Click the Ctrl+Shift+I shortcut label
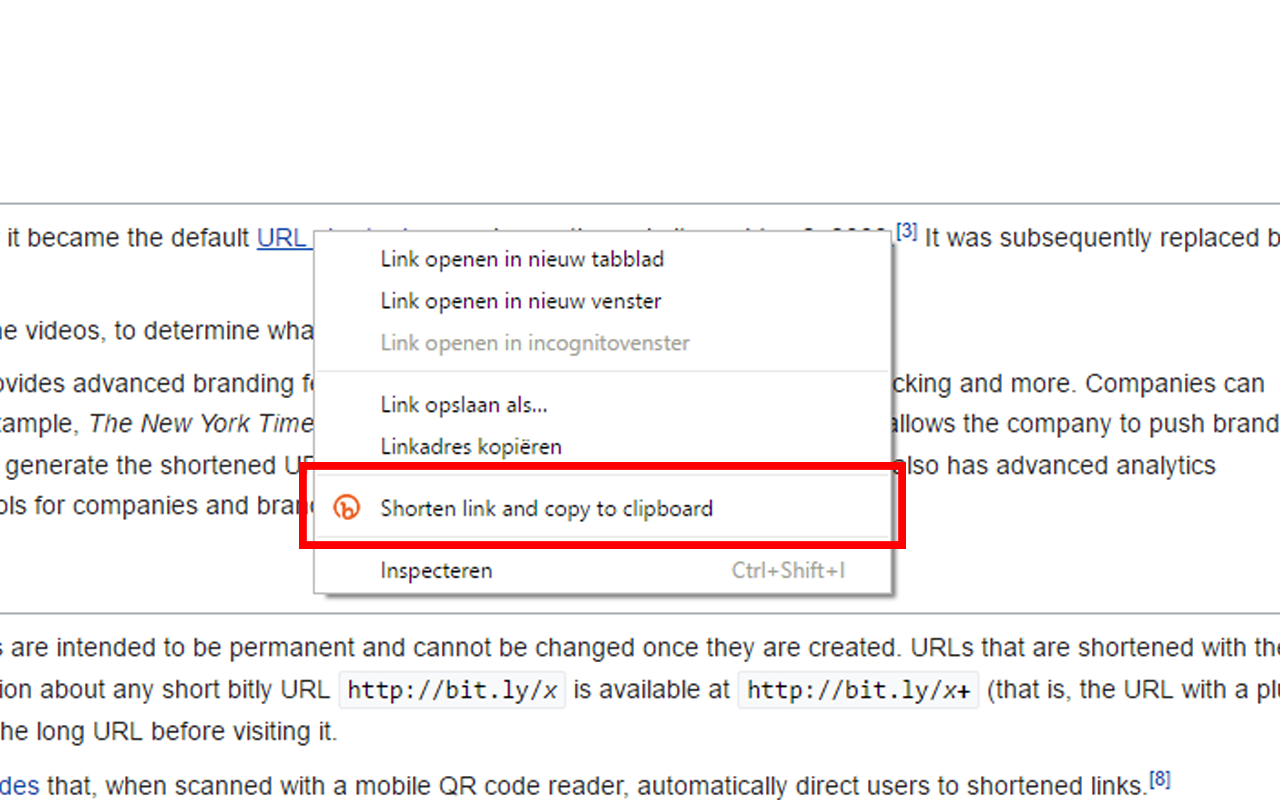The width and height of the screenshot is (1280, 800). pyautogui.click(x=788, y=571)
